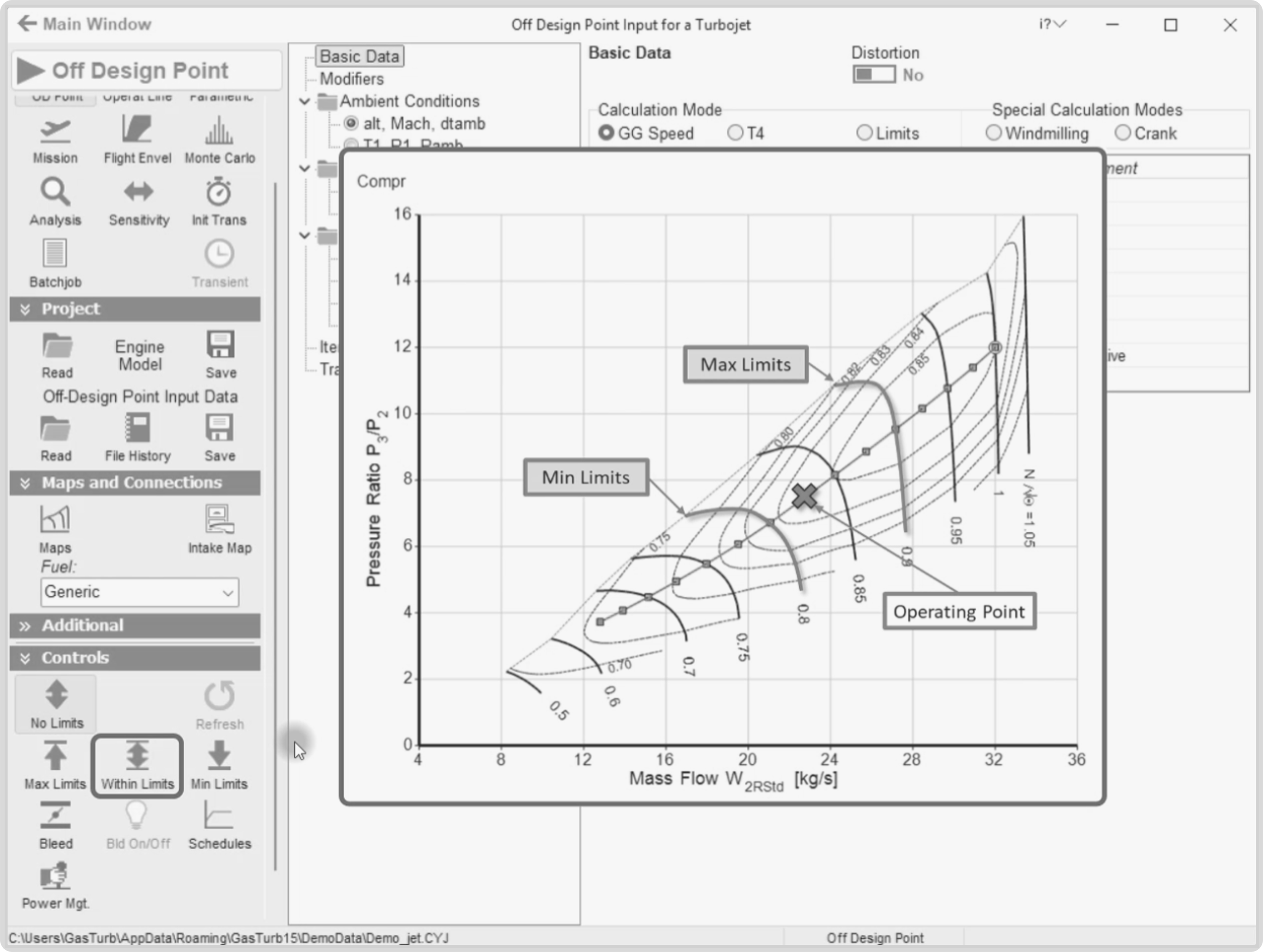Open the Flight Envel tool
This screenshot has width=1263, height=952.
click(137, 140)
